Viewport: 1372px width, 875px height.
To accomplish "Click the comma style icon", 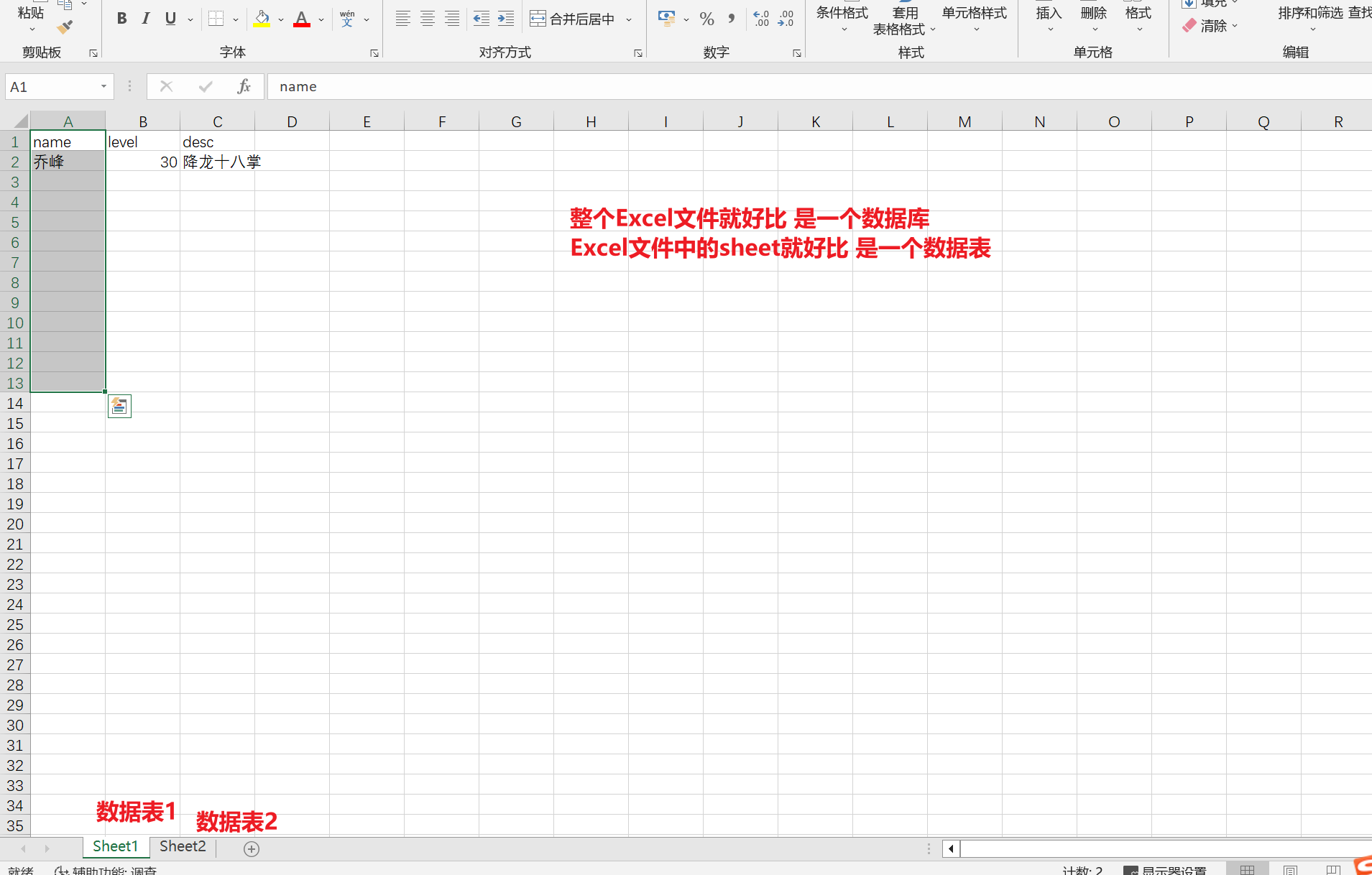I will 731,19.
